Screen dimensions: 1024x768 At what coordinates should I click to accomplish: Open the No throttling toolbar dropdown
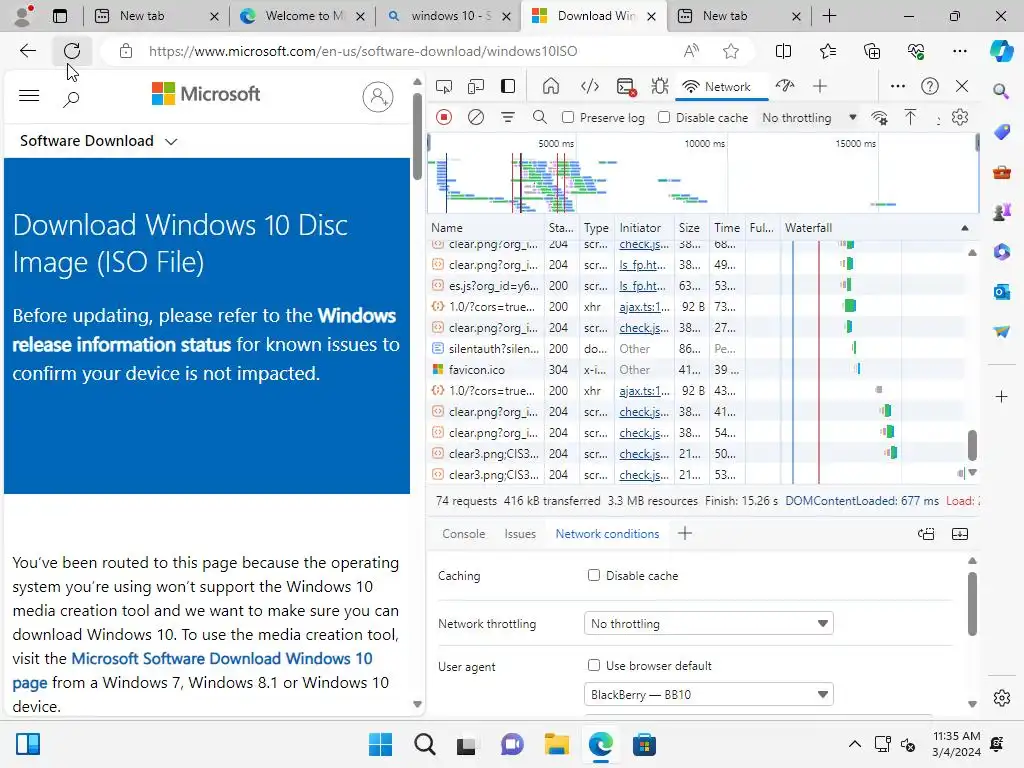809,118
